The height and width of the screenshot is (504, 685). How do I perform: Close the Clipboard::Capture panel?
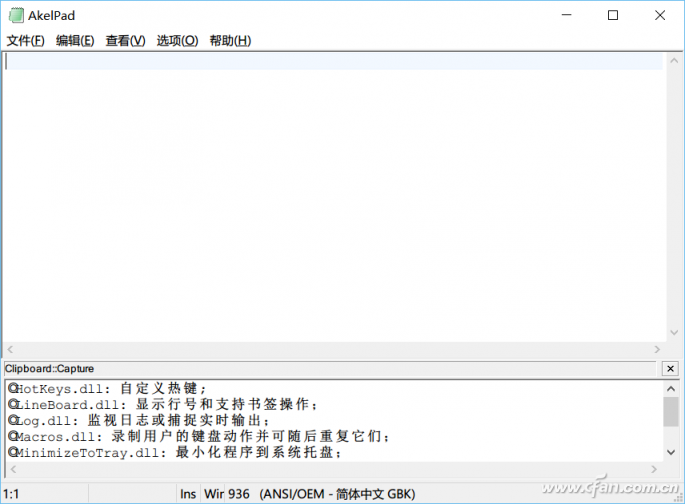pos(671,369)
